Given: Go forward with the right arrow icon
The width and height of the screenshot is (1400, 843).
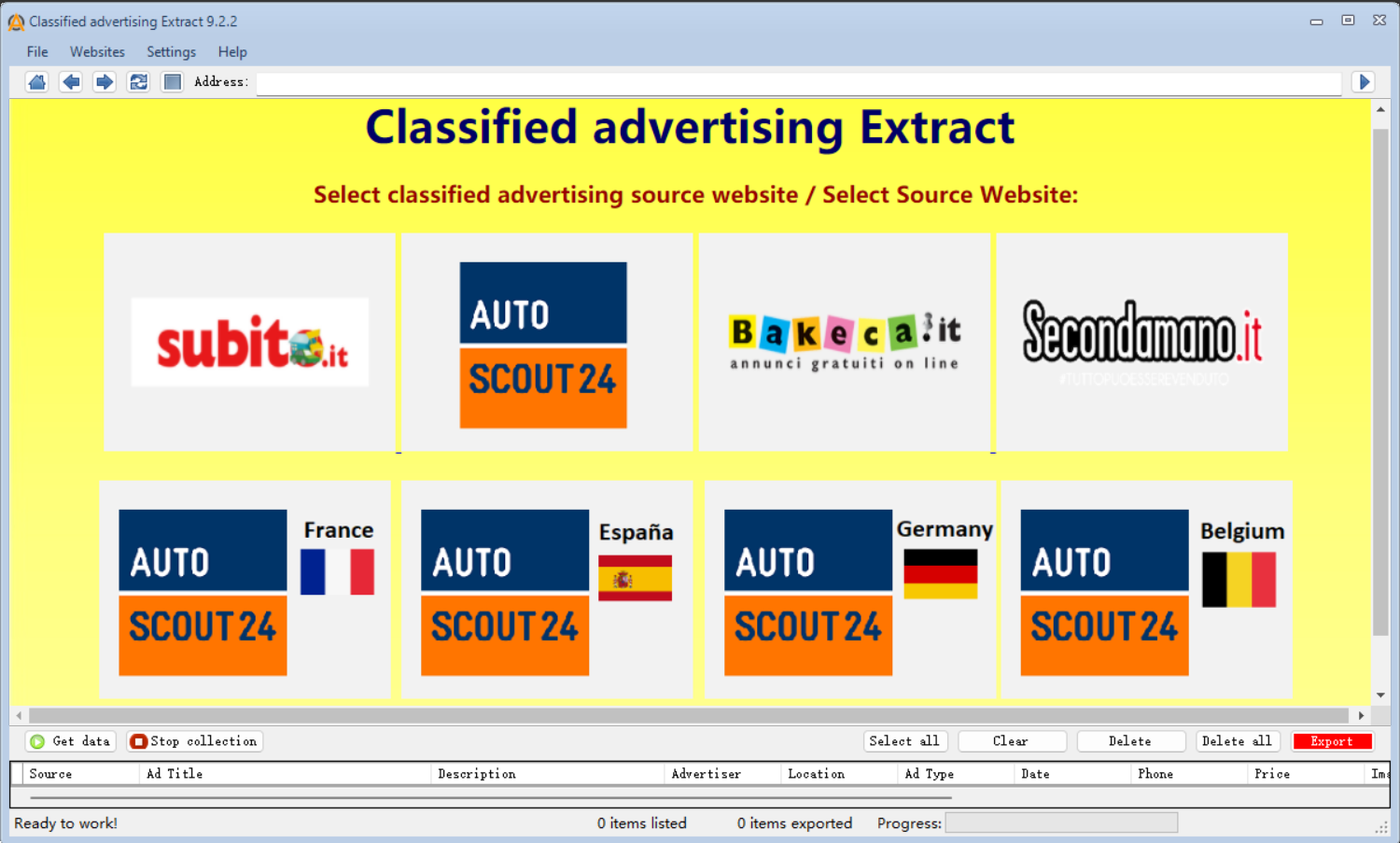Looking at the screenshot, I should pyautogui.click(x=105, y=82).
